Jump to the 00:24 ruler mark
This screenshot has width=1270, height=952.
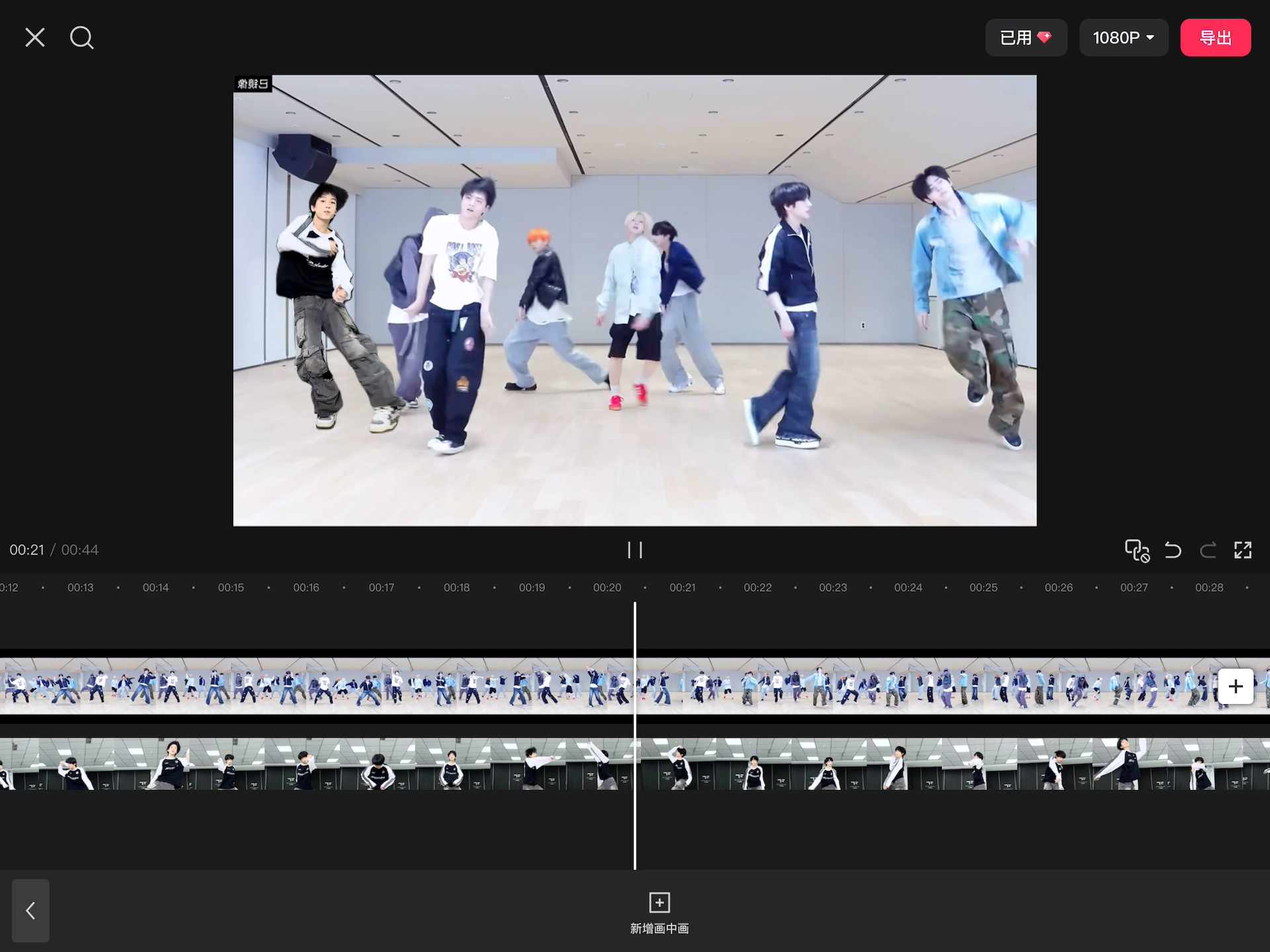pyautogui.click(x=908, y=587)
